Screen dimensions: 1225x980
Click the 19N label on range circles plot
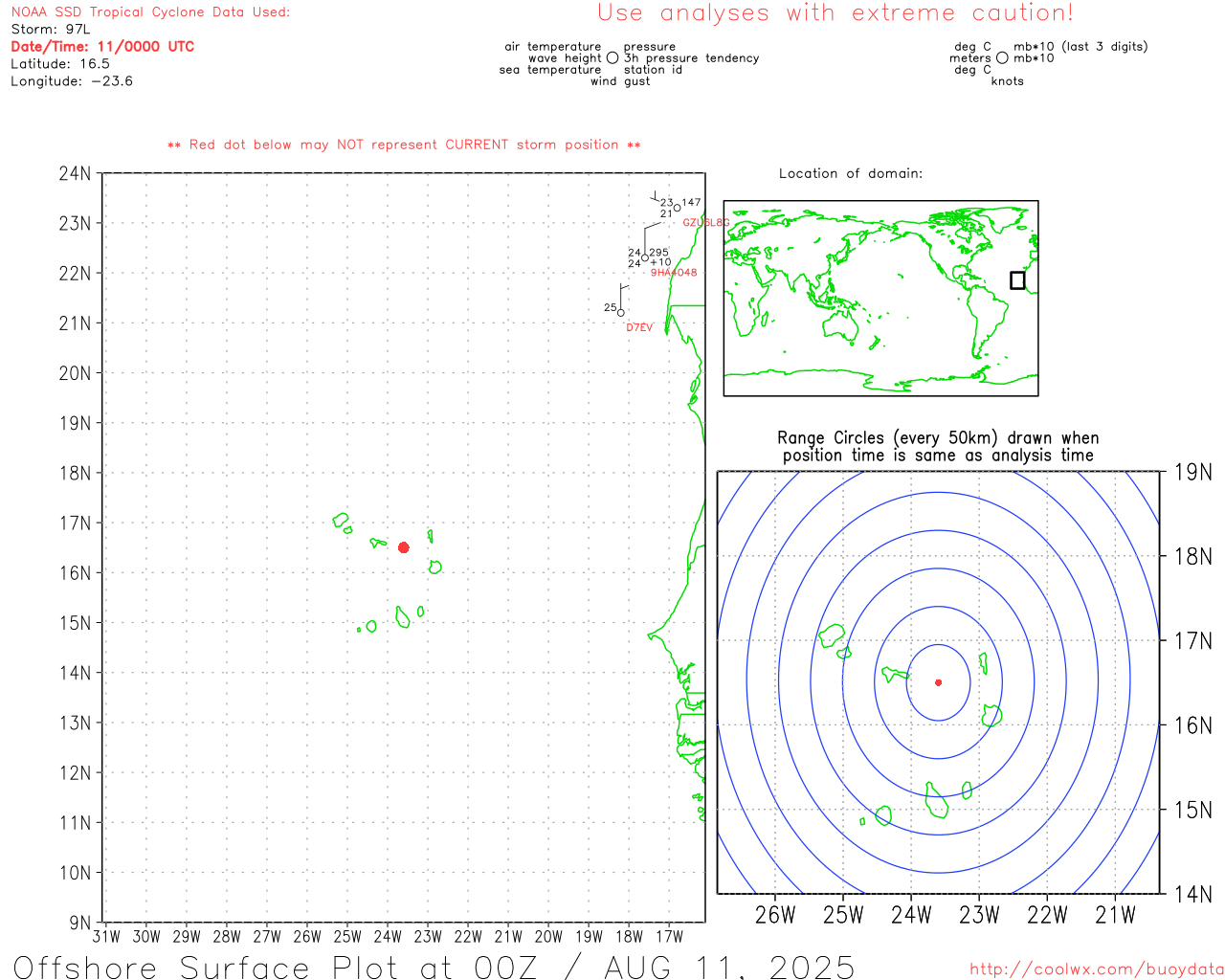1193,472
